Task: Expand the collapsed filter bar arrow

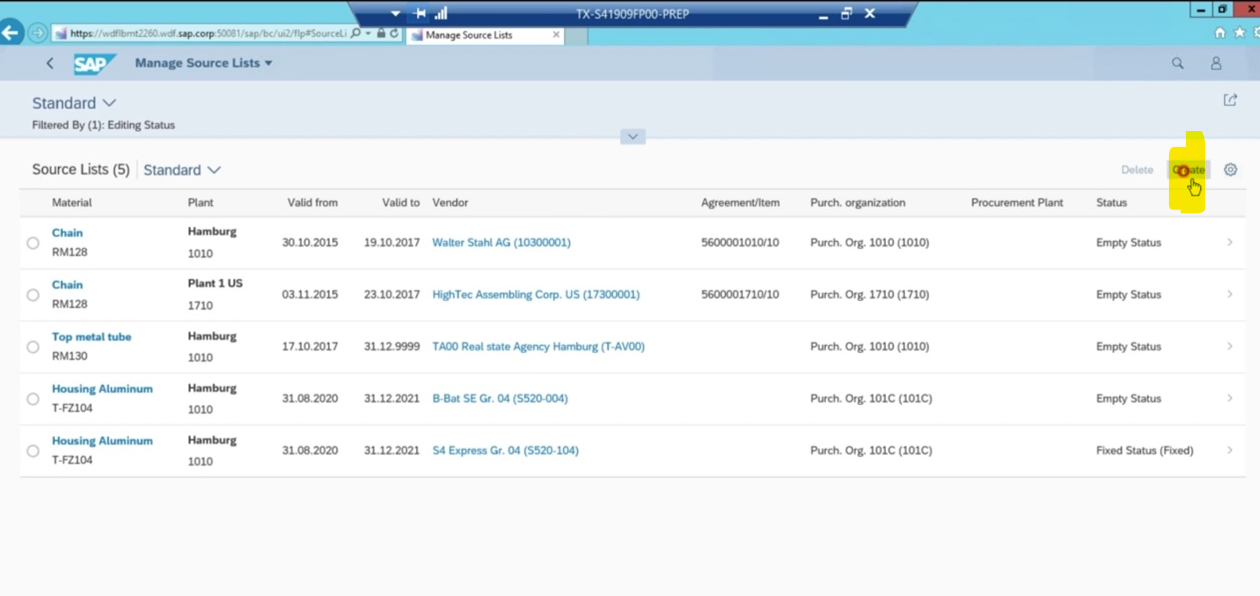Action: tap(632, 137)
